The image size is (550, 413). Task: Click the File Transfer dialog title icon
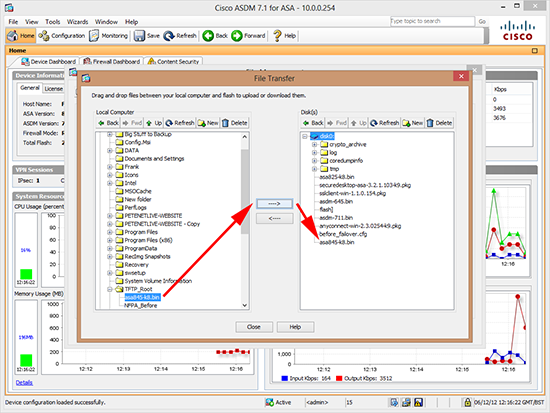coord(86,78)
